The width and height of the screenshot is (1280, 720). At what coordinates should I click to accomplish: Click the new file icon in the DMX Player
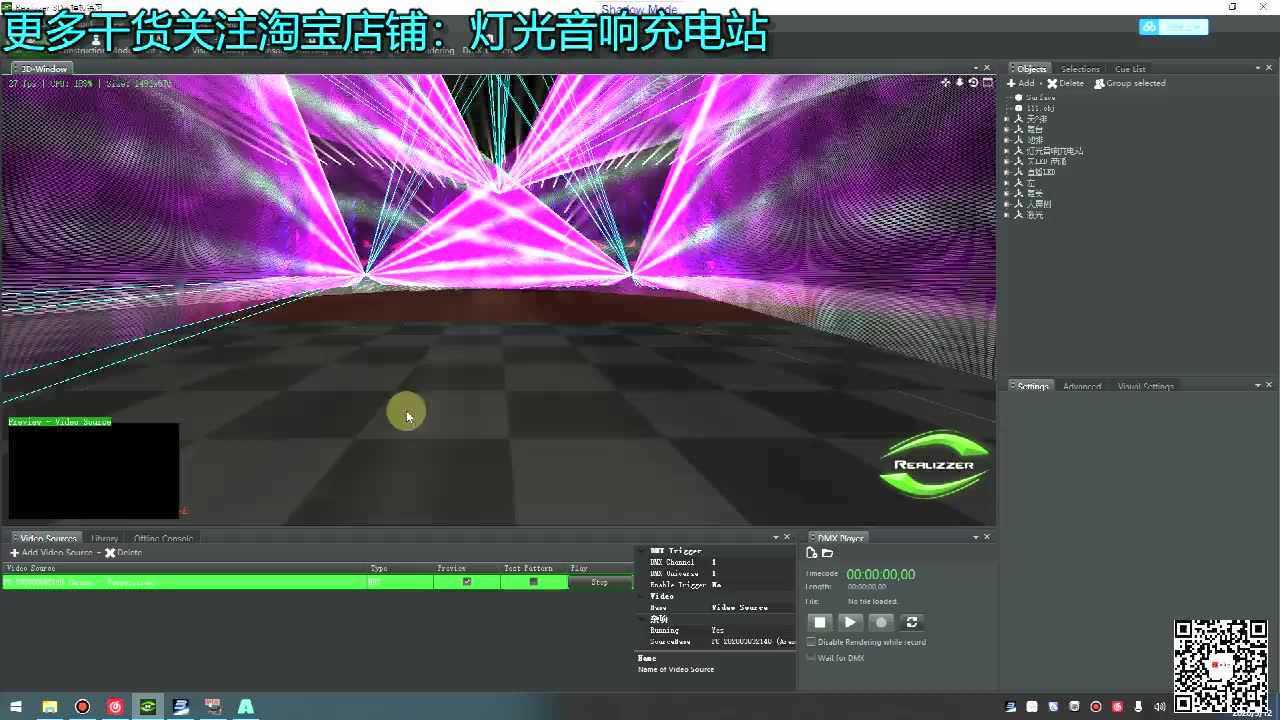tap(812, 553)
